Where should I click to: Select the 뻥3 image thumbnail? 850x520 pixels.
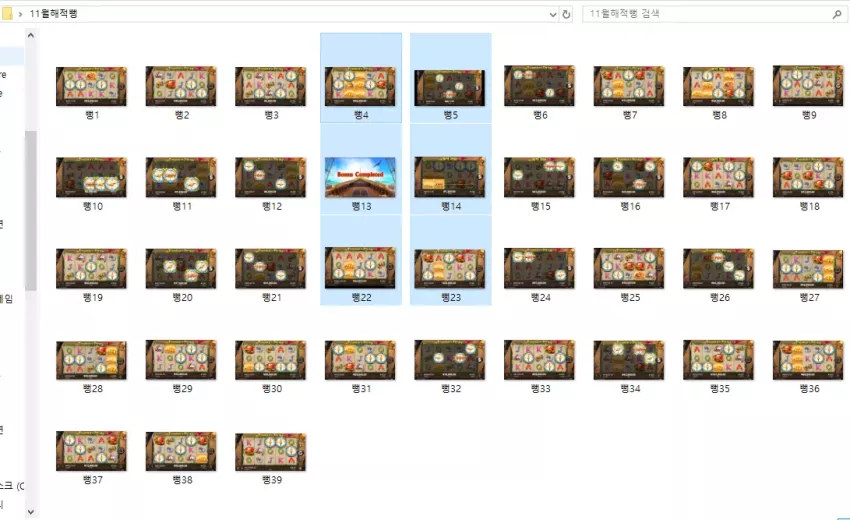click(x=271, y=86)
